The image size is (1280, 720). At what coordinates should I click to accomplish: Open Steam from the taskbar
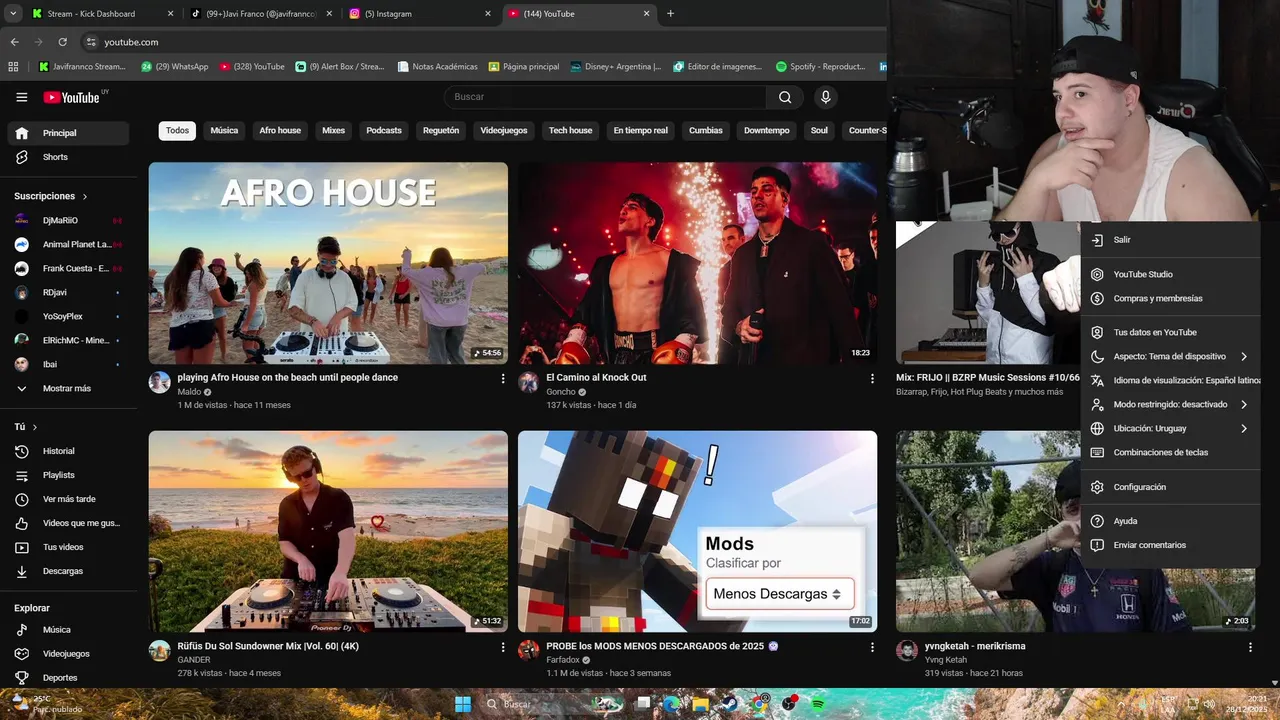[x=729, y=704]
